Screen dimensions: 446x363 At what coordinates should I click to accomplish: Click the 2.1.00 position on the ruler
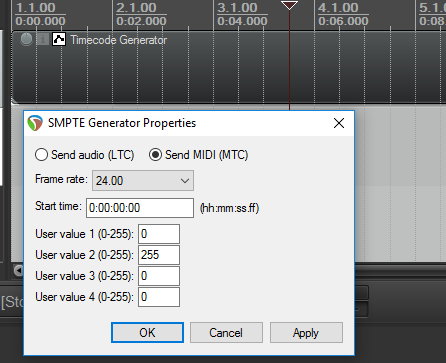click(x=136, y=8)
